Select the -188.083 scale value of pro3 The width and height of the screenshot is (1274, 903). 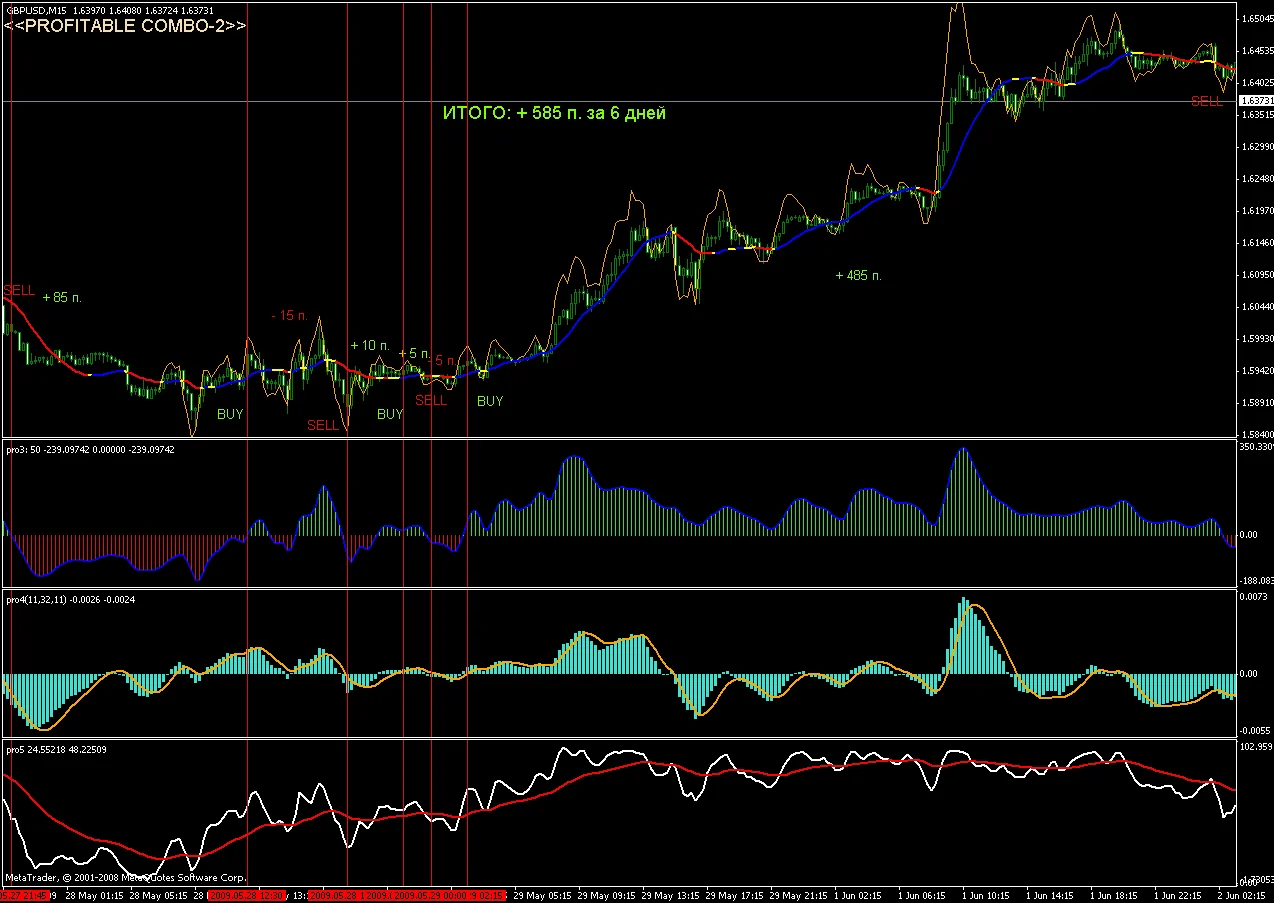click(x=1256, y=580)
